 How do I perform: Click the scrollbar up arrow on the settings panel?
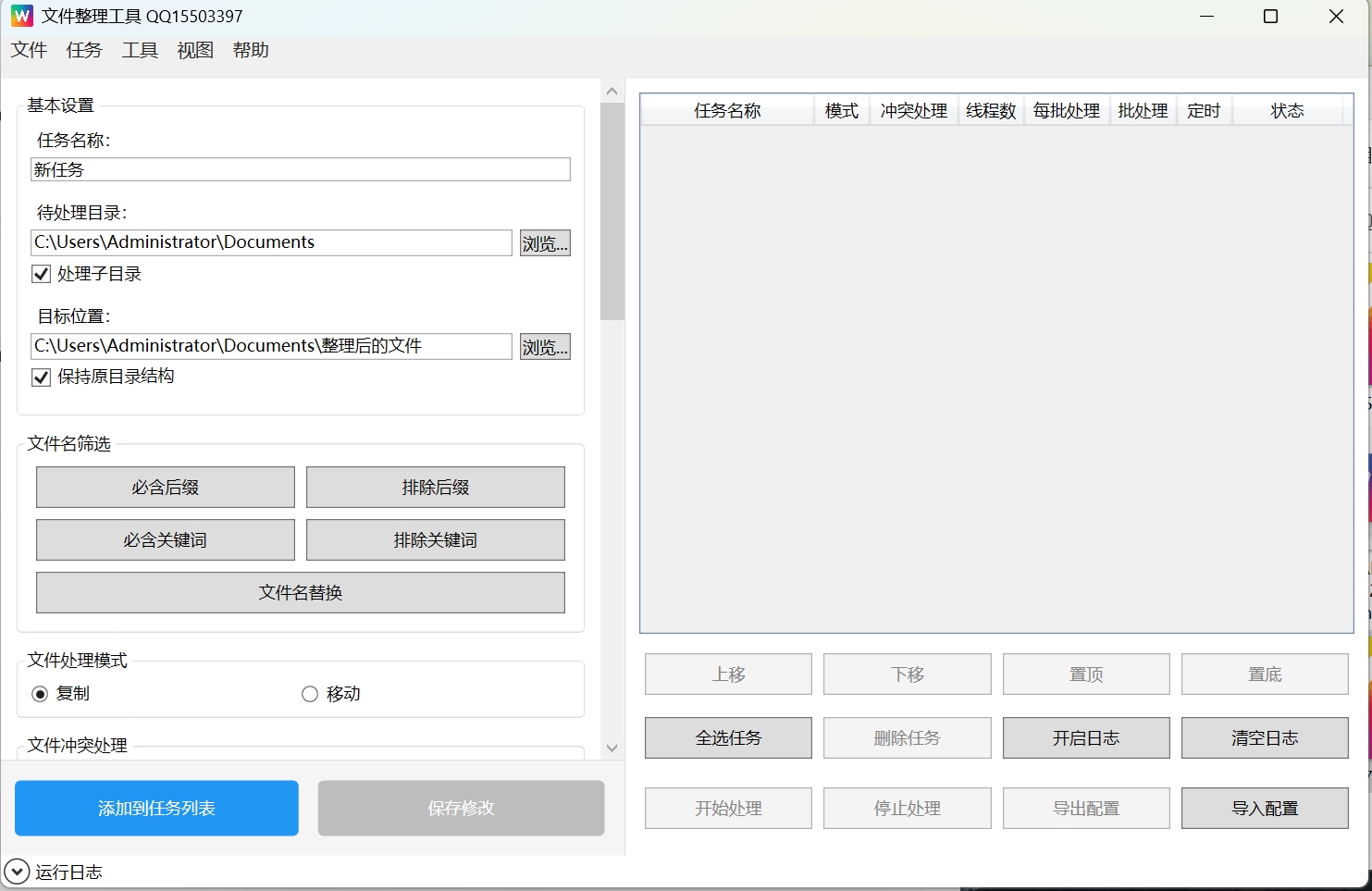612,90
